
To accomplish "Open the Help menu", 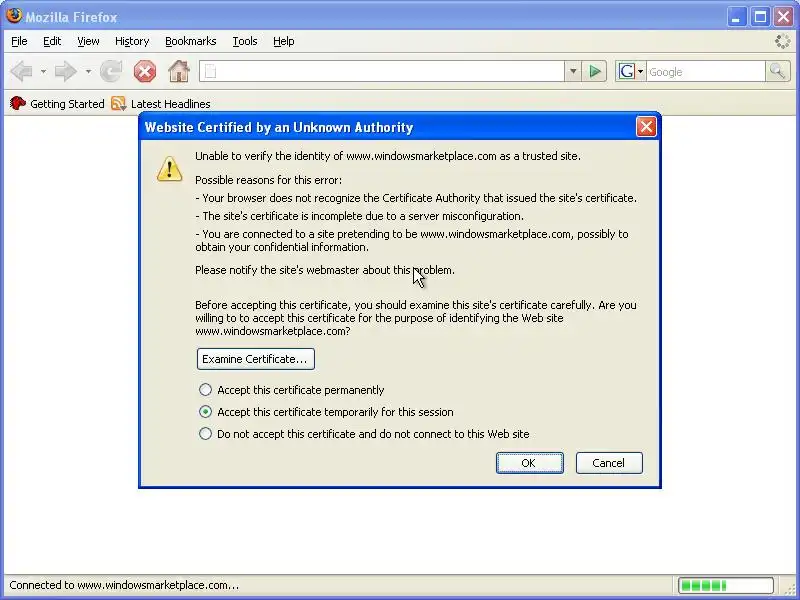I will (284, 41).
